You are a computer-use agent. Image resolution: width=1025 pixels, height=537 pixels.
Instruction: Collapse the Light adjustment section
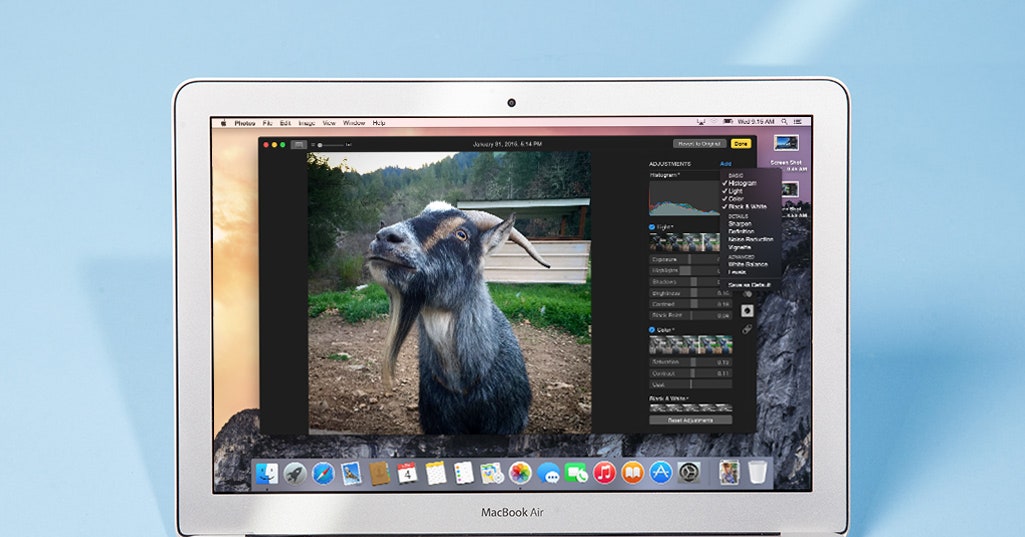[x=666, y=227]
